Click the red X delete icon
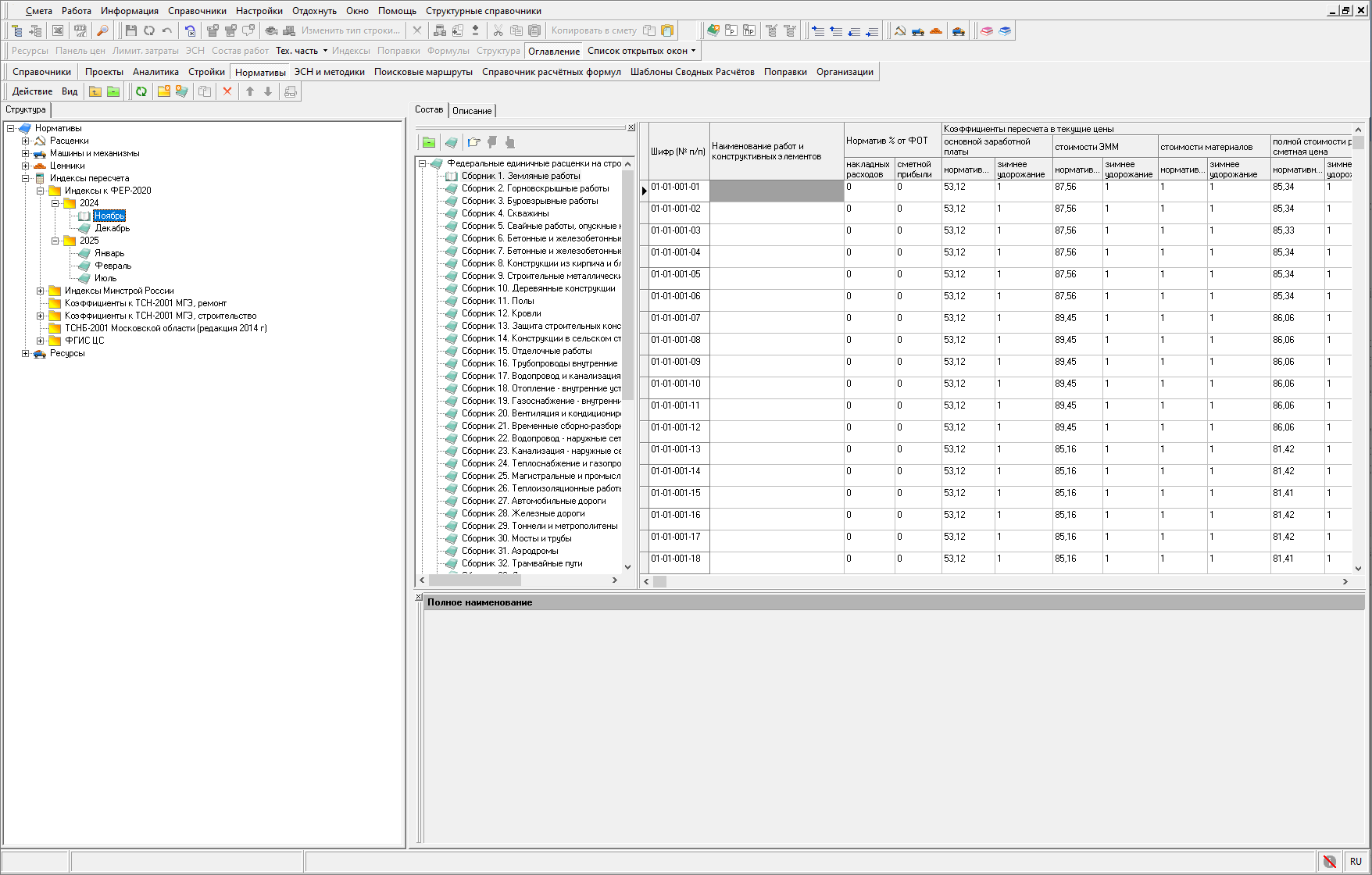 (227, 91)
